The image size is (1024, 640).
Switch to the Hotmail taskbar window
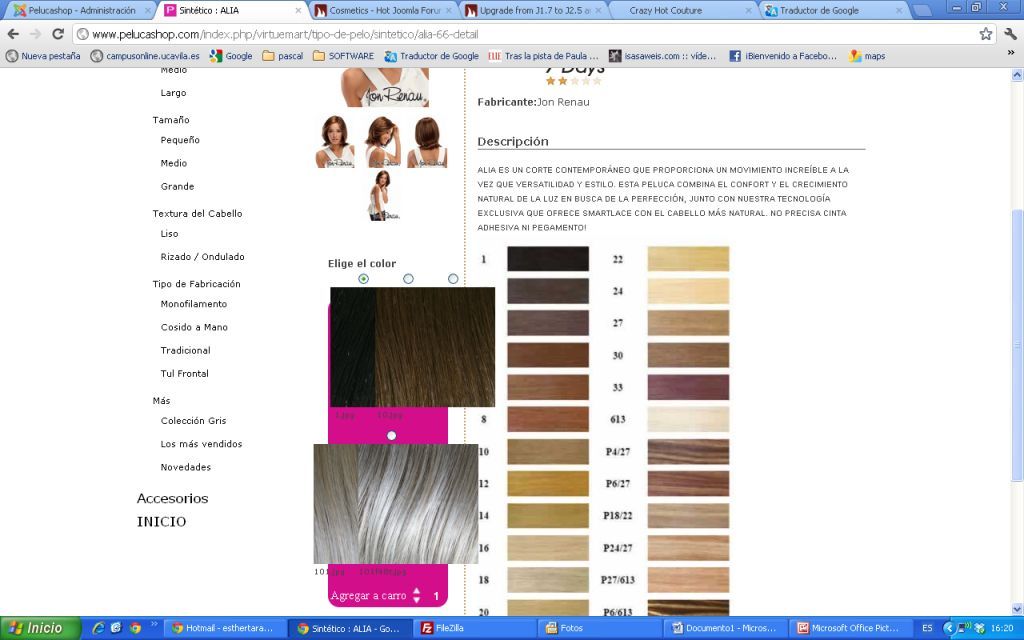click(224, 628)
